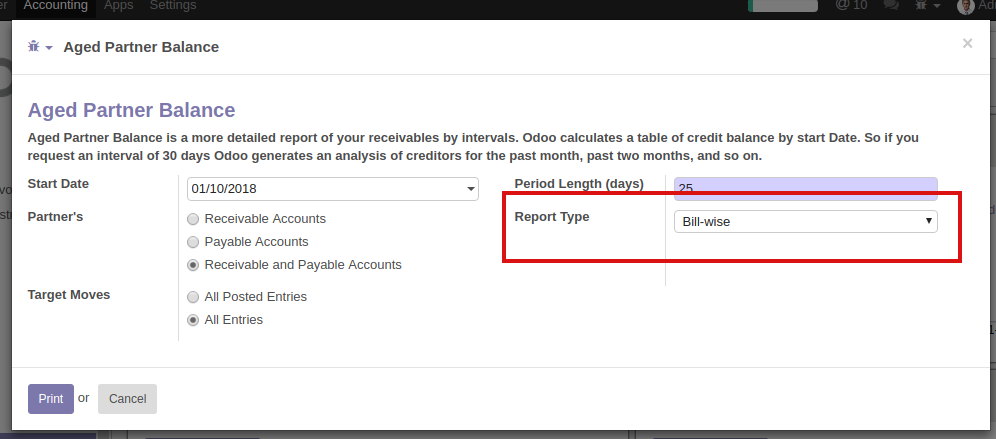Select the Payable Accounts radio option
Viewport: 996px width, 439px height.
pyautogui.click(x=193, y=242)
